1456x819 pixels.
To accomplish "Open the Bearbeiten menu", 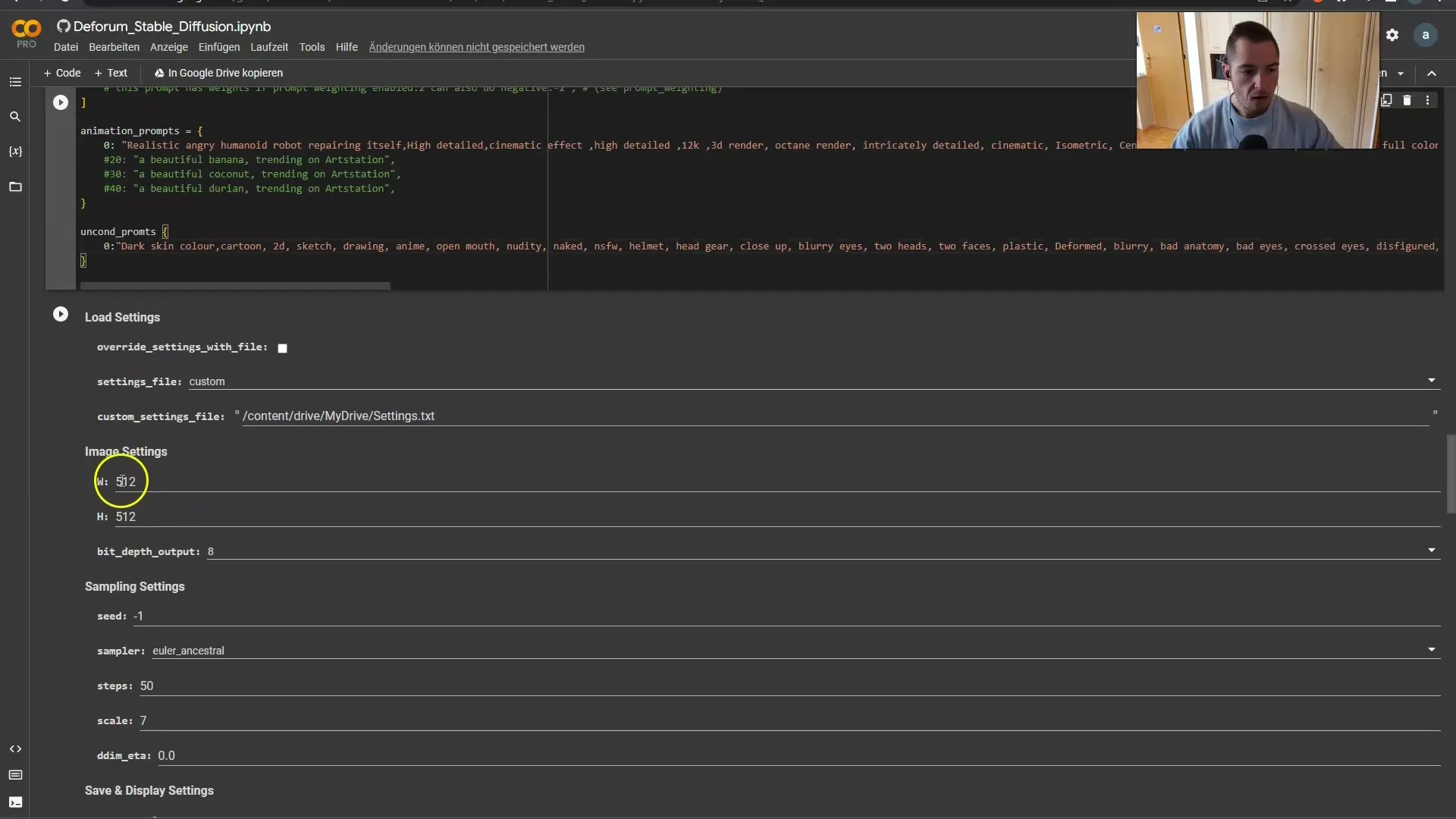I will pyautogui.click(x=114, y=47).
